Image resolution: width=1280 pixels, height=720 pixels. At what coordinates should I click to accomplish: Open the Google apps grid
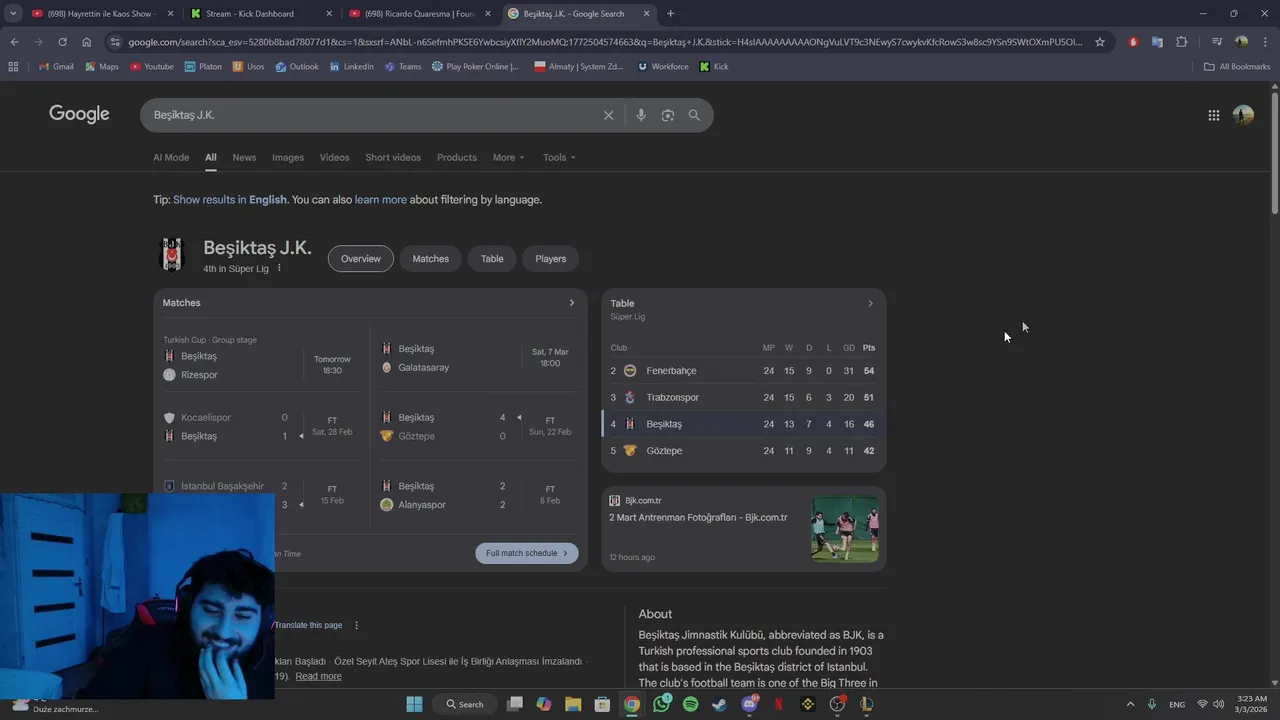[x=1213, y=115]
